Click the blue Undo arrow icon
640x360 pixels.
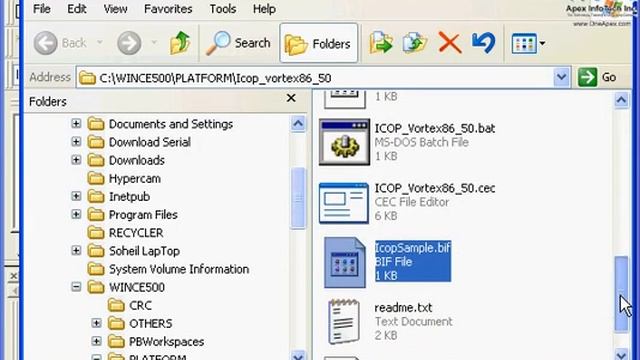pyautogui.click(x=484, y=43)
